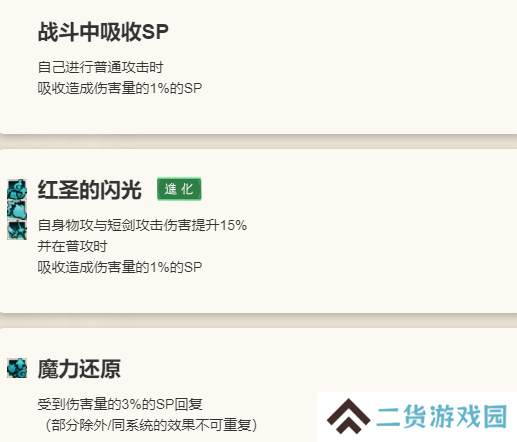Click the star-marked bottom icon beside 红圣的闪光

coord(17,230)
